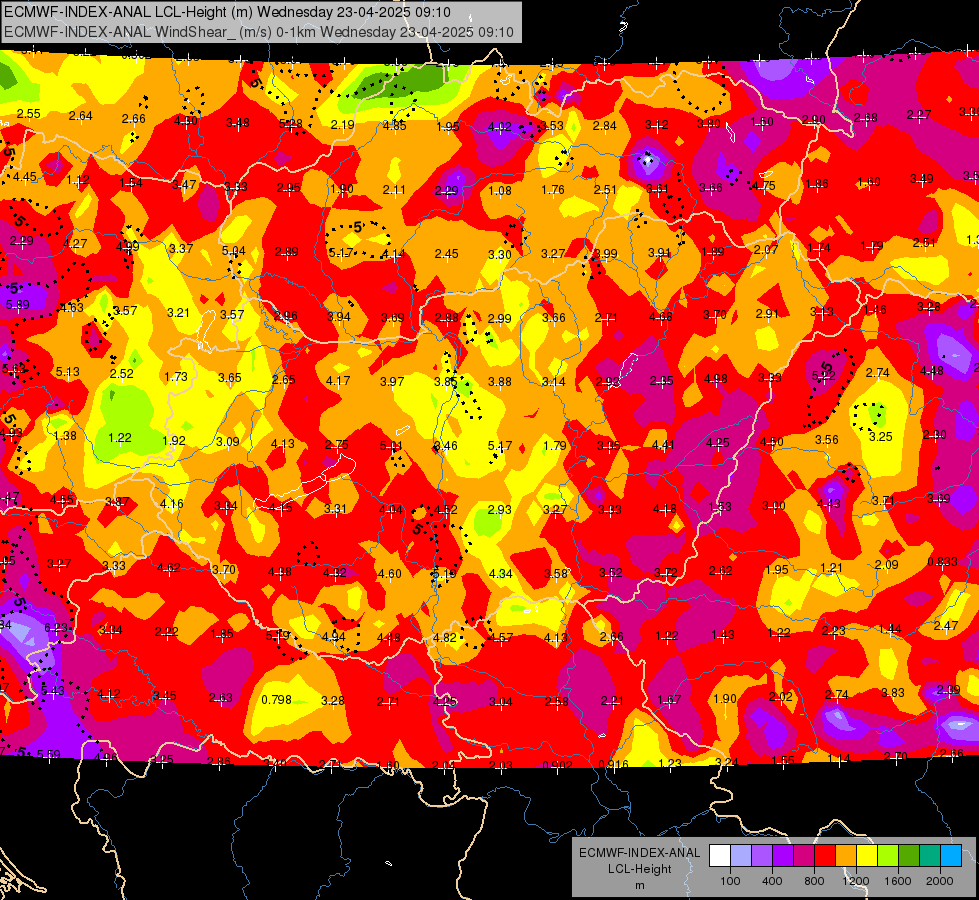Click the wind shear value 0.916
979x900 pixels.
point(613,765)
